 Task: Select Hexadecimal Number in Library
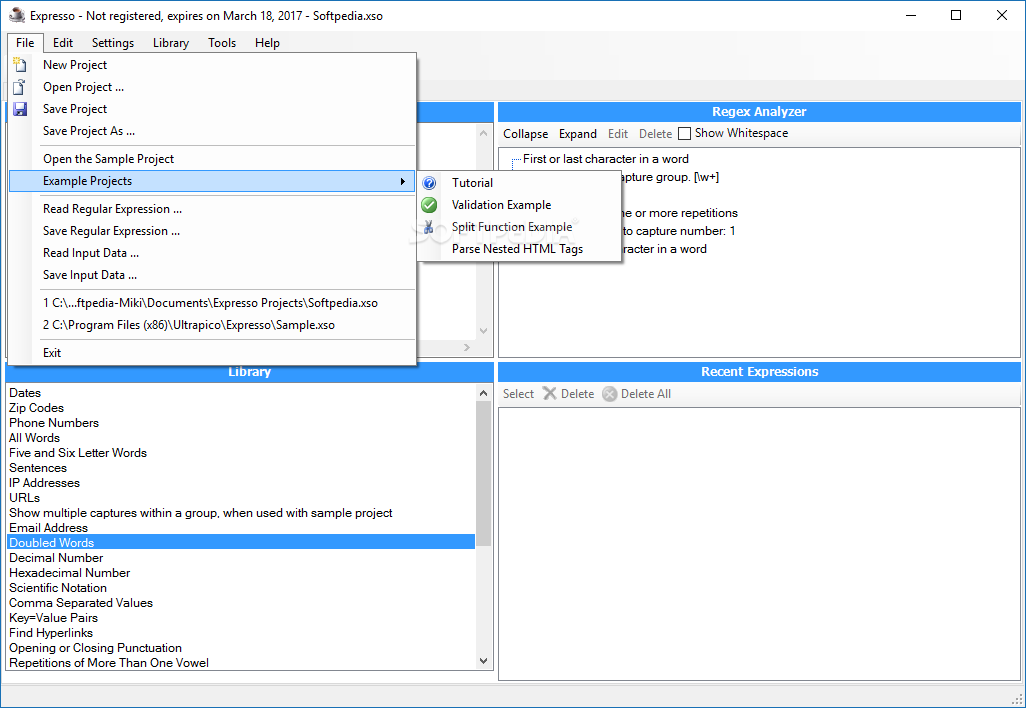(241, 573)
